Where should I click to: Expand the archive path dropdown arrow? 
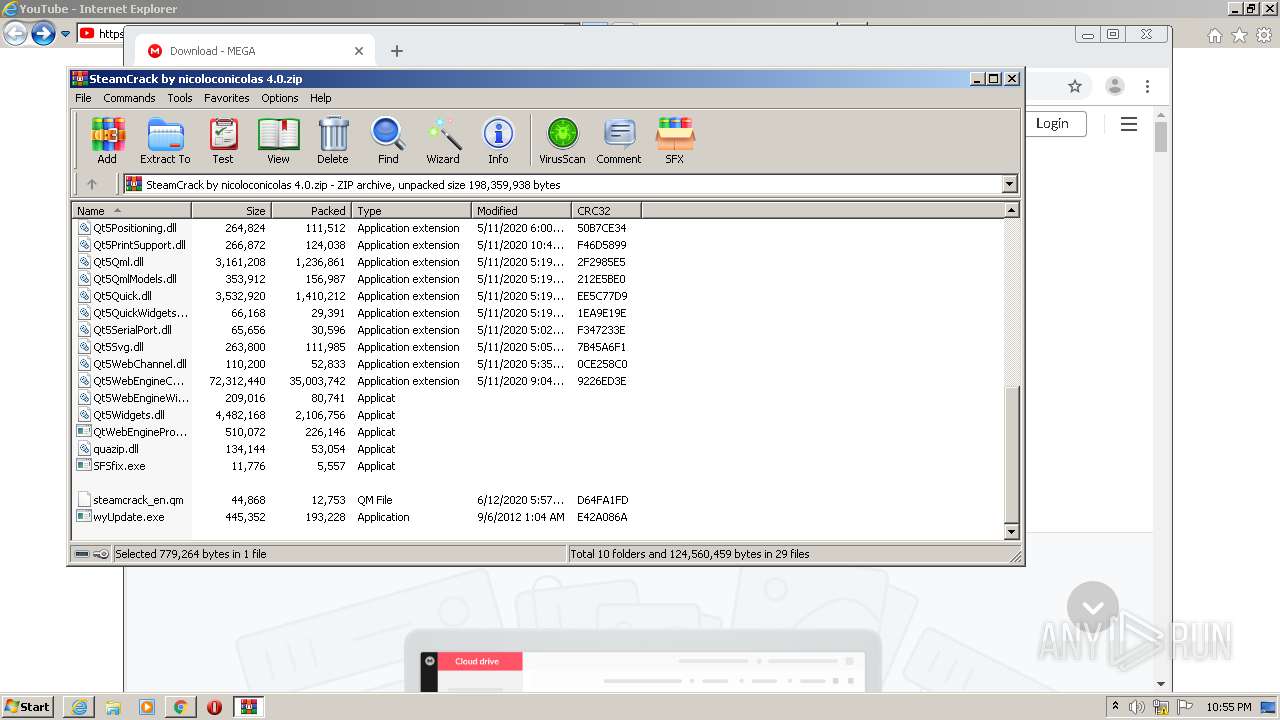coord(1009,184)
